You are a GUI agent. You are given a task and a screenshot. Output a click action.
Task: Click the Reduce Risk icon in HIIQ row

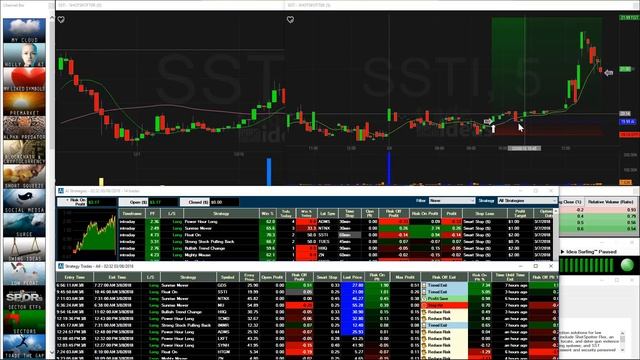(424, 312)
